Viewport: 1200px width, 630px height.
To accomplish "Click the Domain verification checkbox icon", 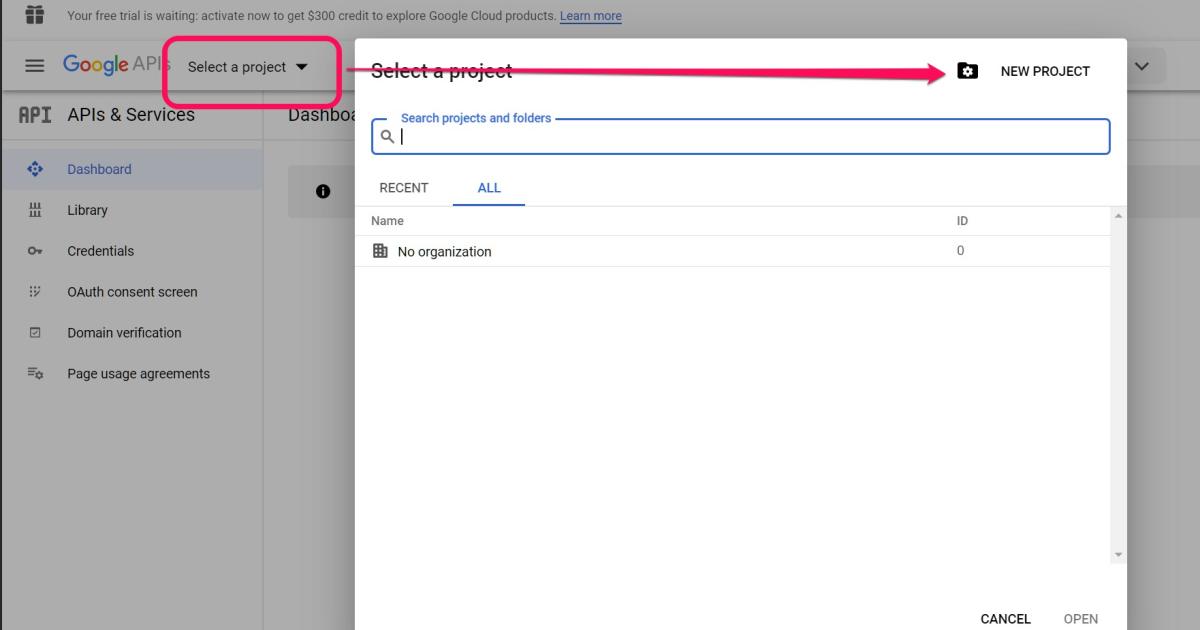I will (35, 333).
